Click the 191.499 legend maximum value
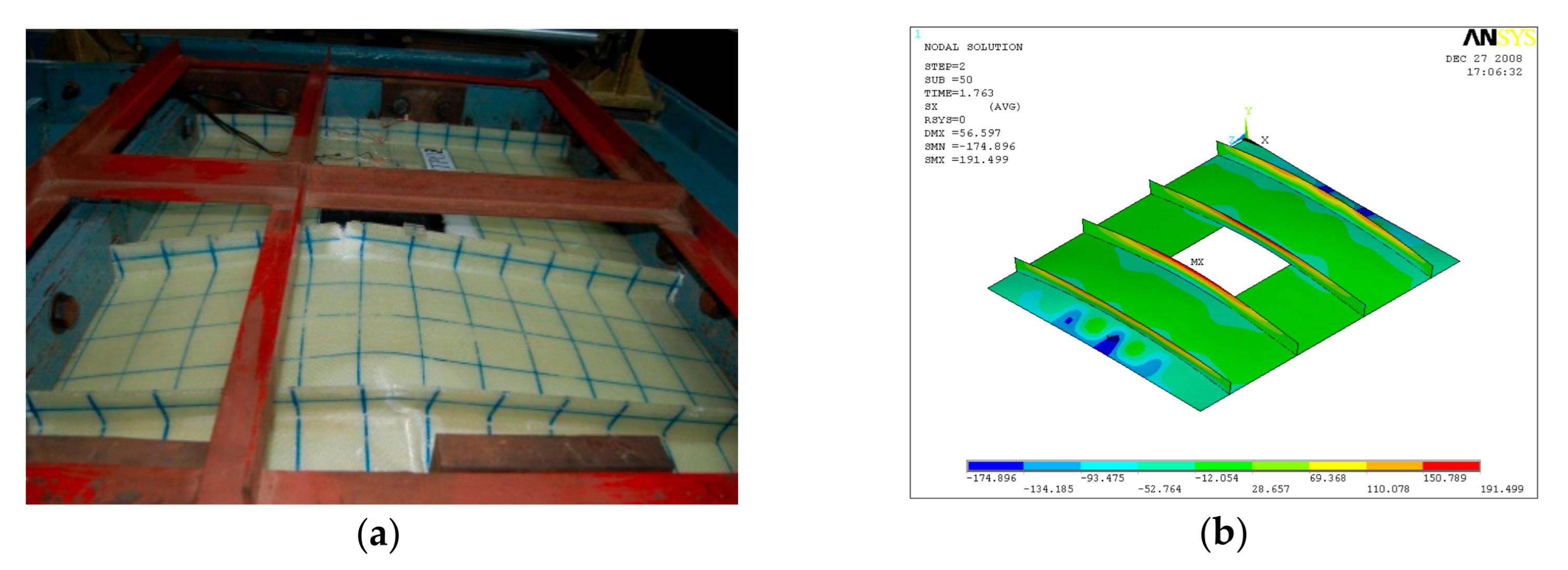This screenshot has width=1568, height=570. [1501, 489]
